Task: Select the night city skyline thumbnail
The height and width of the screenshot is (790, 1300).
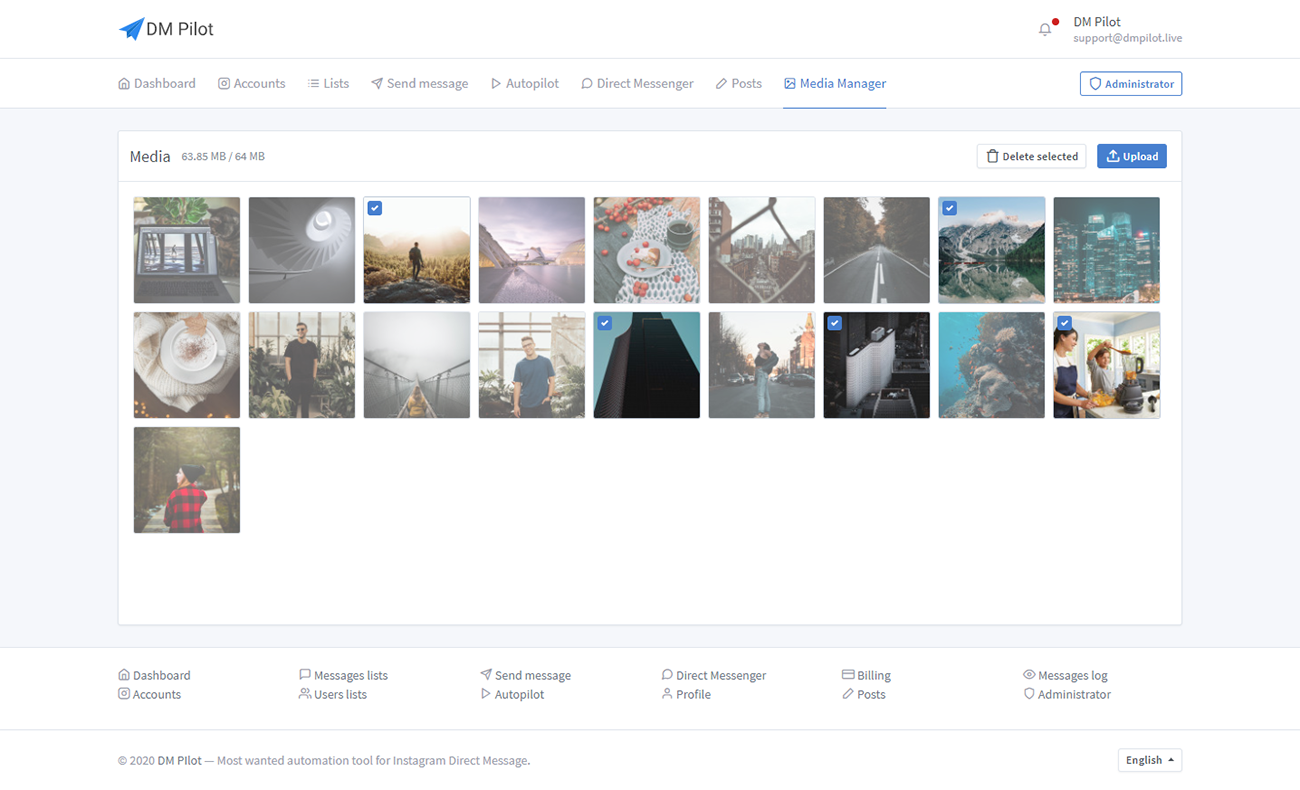Action: click(x=1107, y=250)
